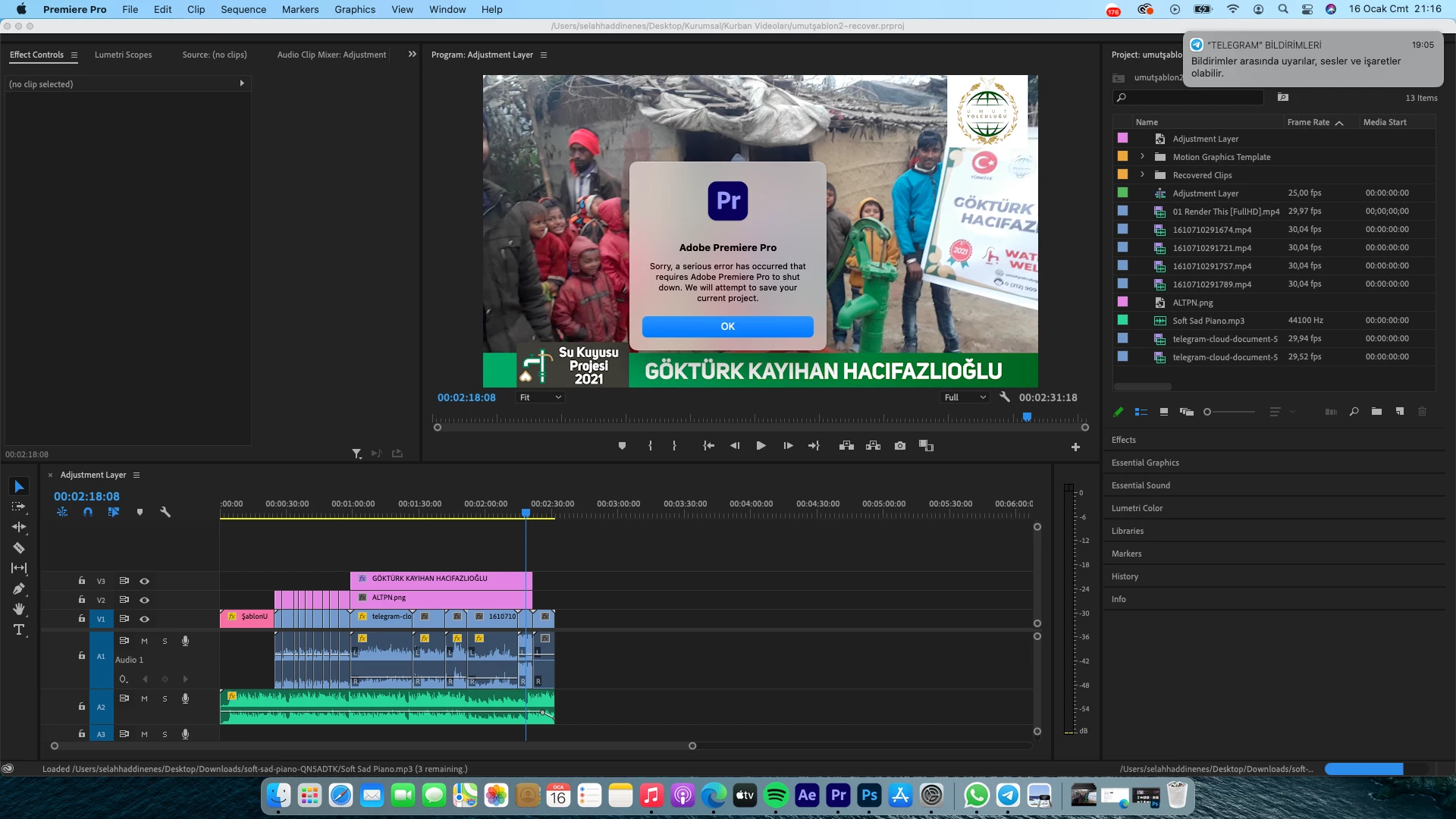
Task: Click the New Bin folder icon
Action: pyautogui.click(x=1376, y=412)
